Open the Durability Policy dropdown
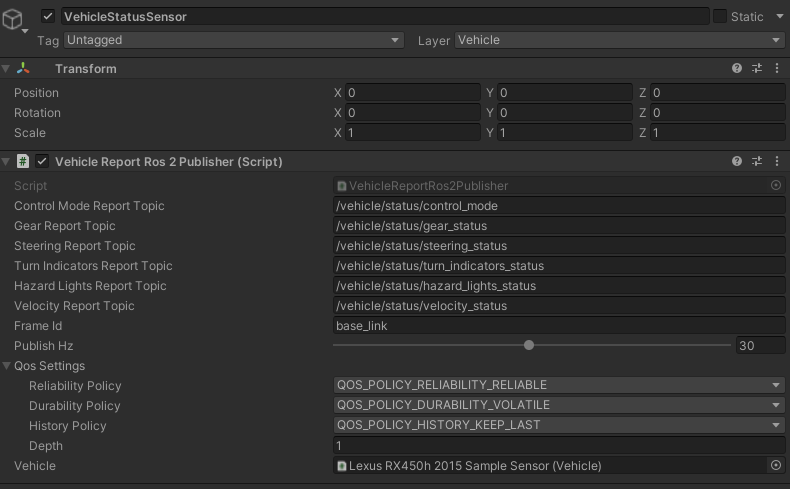 pyautogui.click(x=559, y=405)
